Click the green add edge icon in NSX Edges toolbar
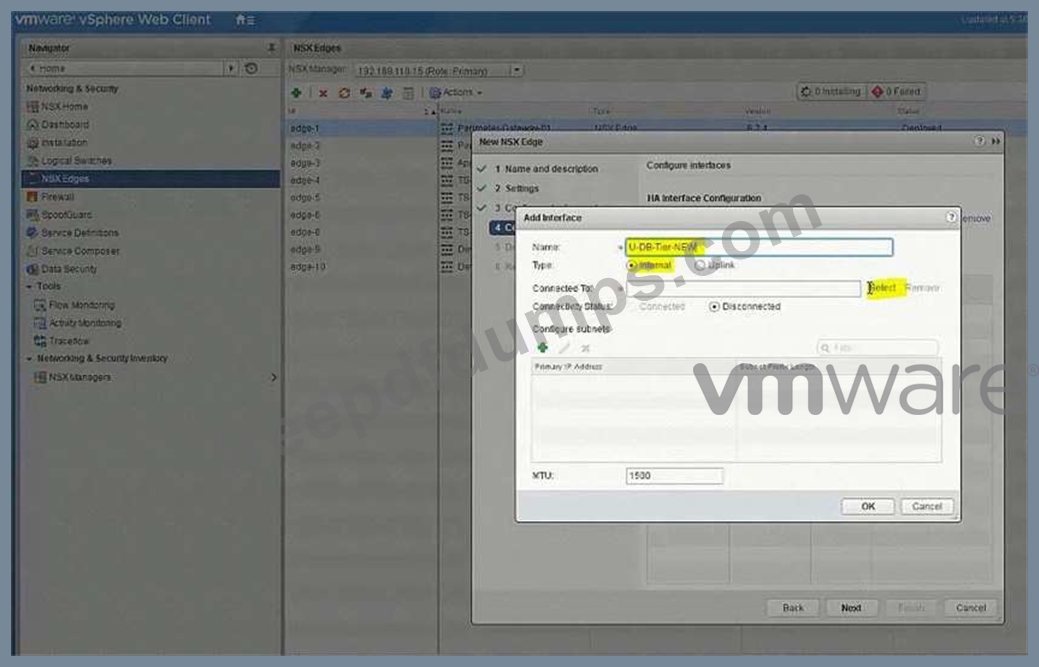Viewport: 1039px width, 667px height. pyautogui.click(x=296, y=93)
